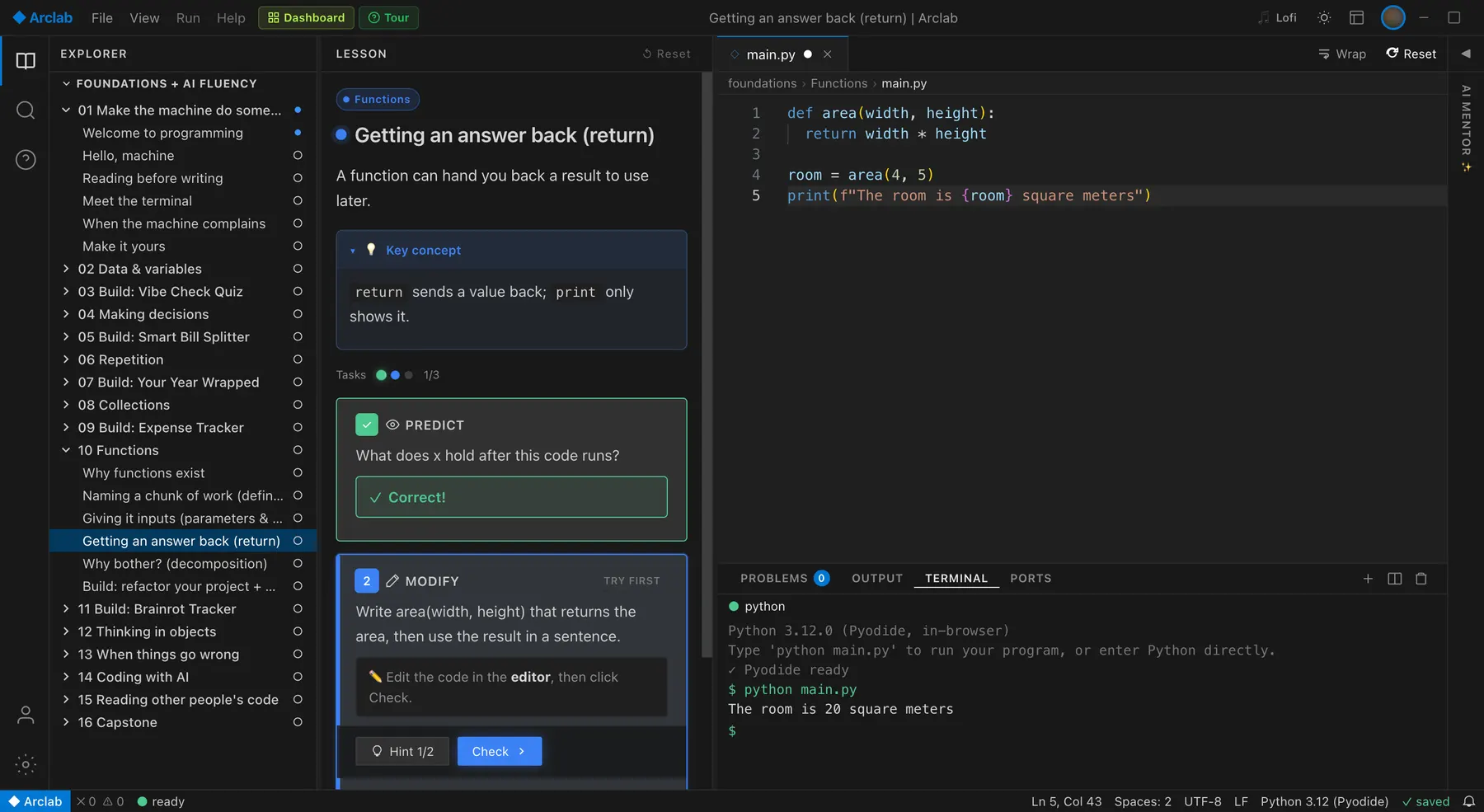1484x812 pixels.
Task: Open the View menu
Action: coord(144,17)
